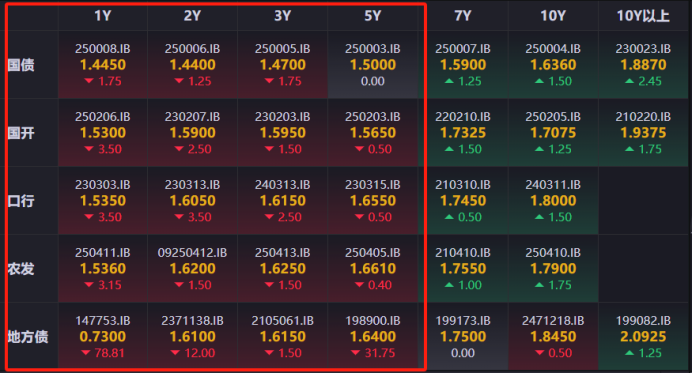Viewport: 693px width, 374px height.
Task: Select the 7Y column header
Action: point(463,16)
